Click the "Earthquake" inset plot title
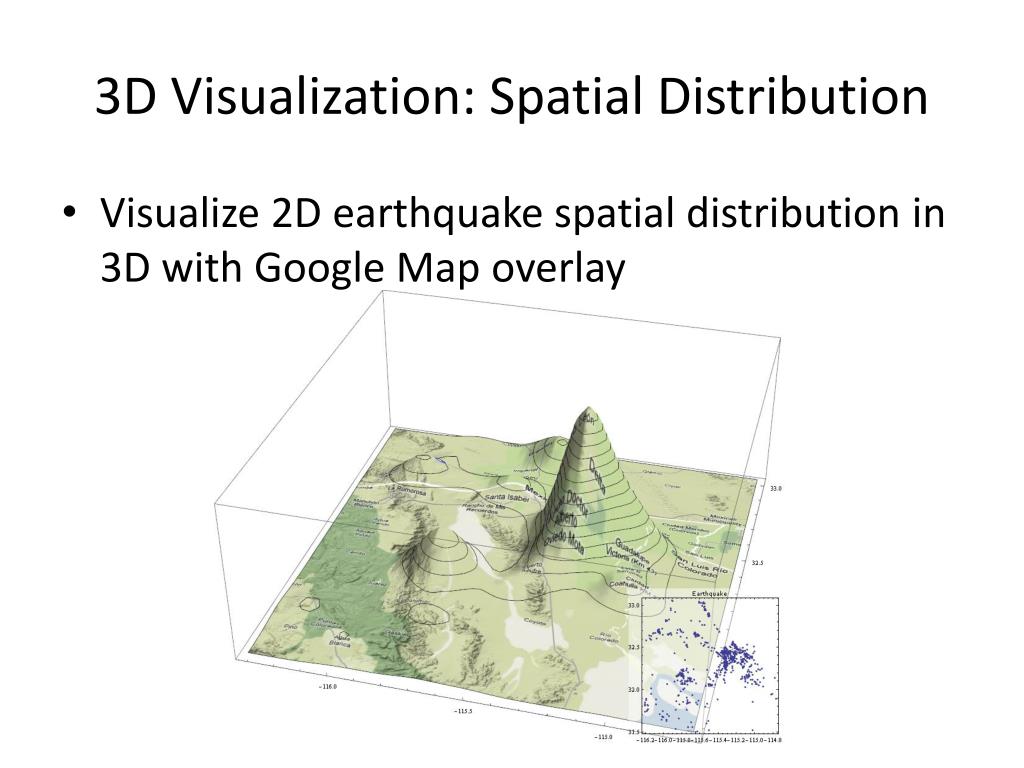This screenshot has width=1024, height=768. coord(709,594)
